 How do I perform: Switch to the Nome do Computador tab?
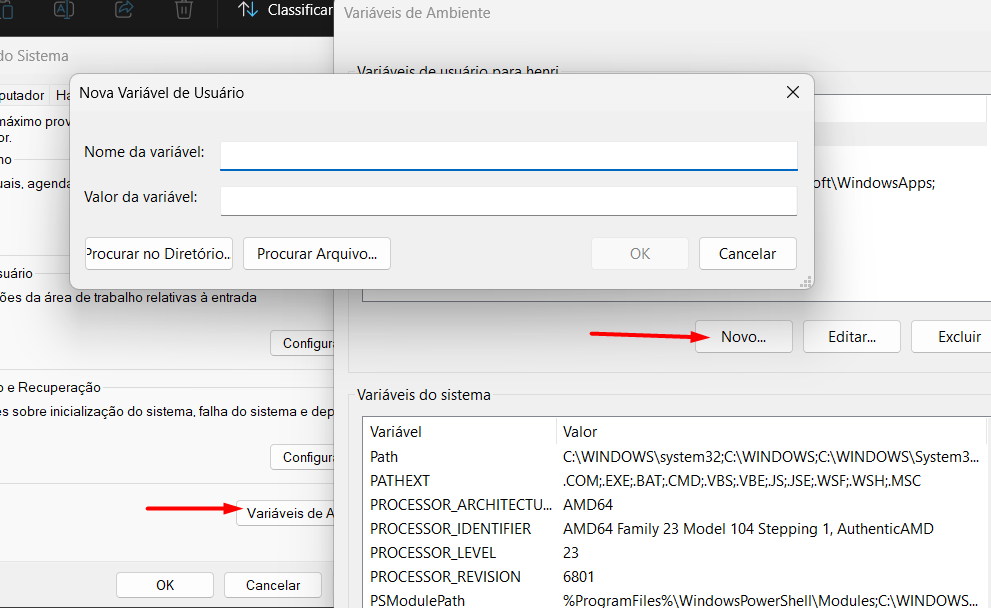coord(23,95)
